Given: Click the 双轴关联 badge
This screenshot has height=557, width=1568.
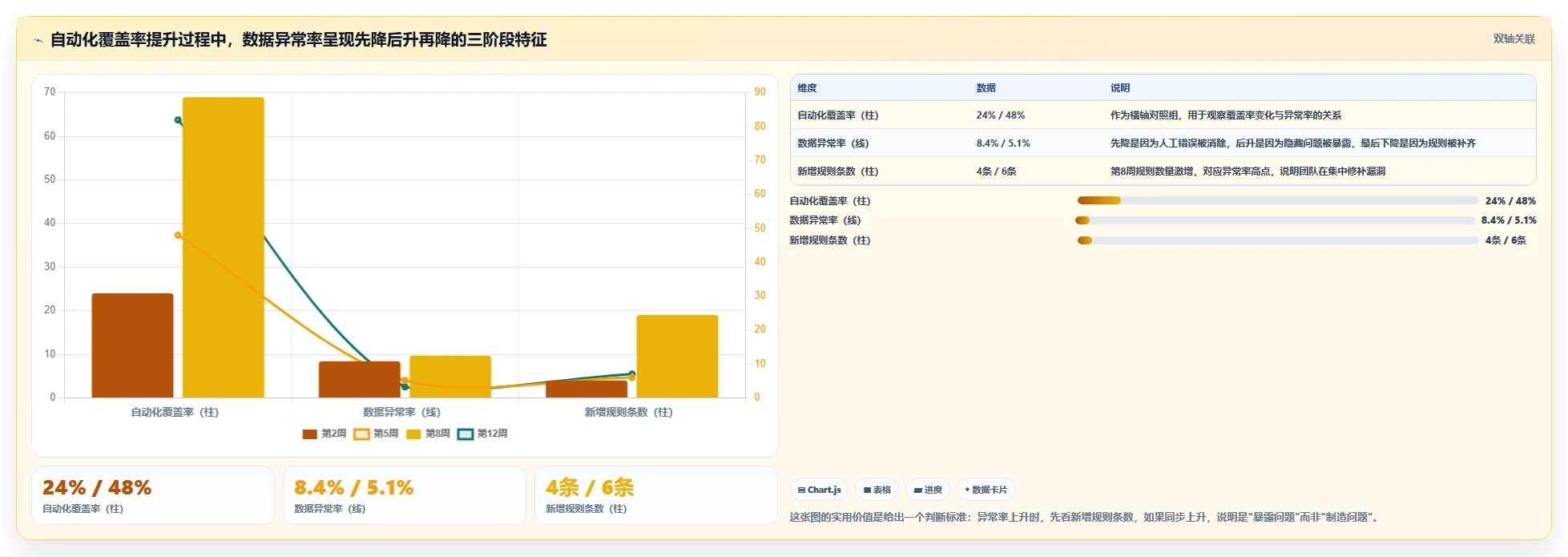Looking at the screenshot, I should pos(1514,38).
